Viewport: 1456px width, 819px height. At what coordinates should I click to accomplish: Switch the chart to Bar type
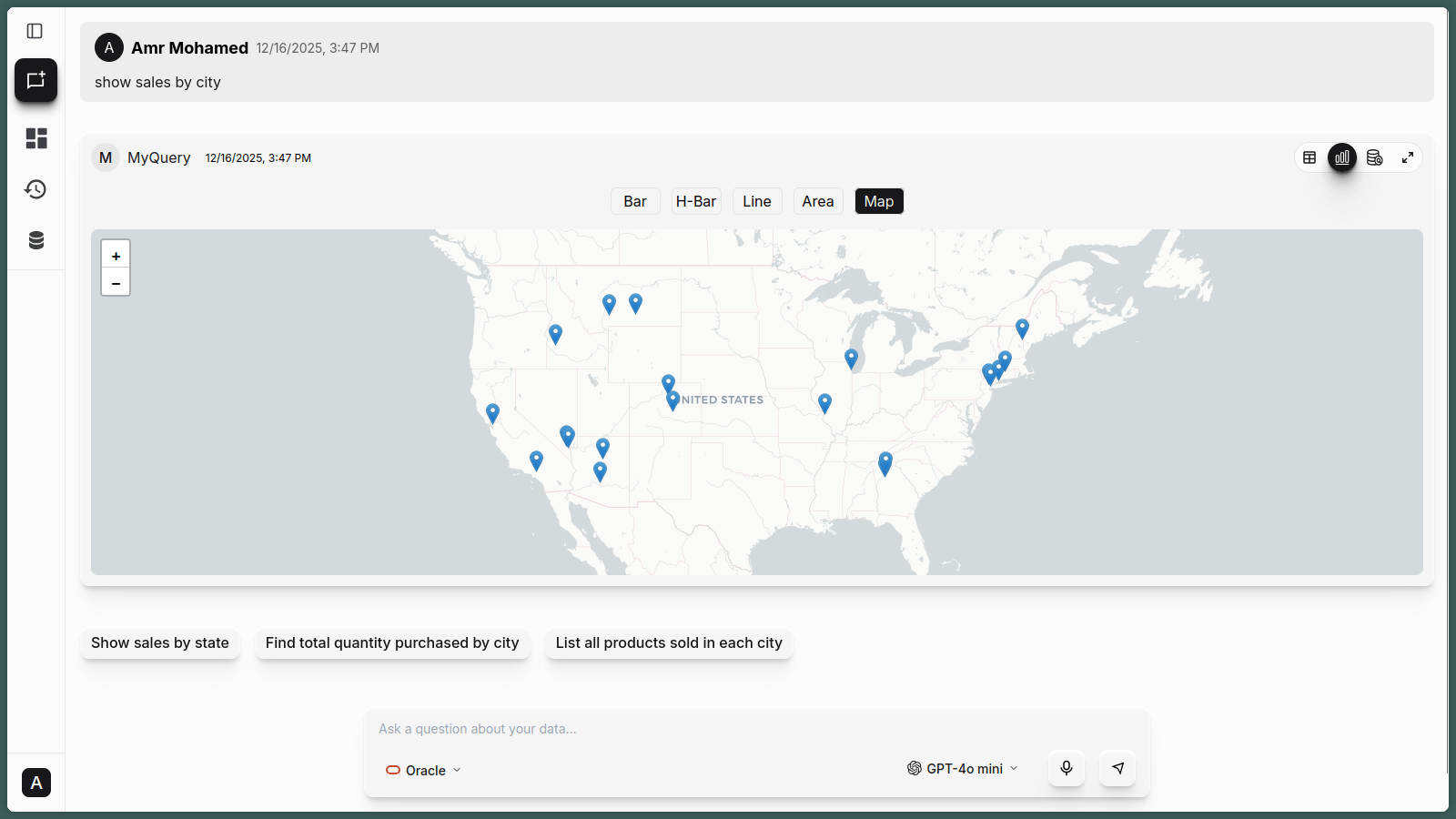[634, 201]
